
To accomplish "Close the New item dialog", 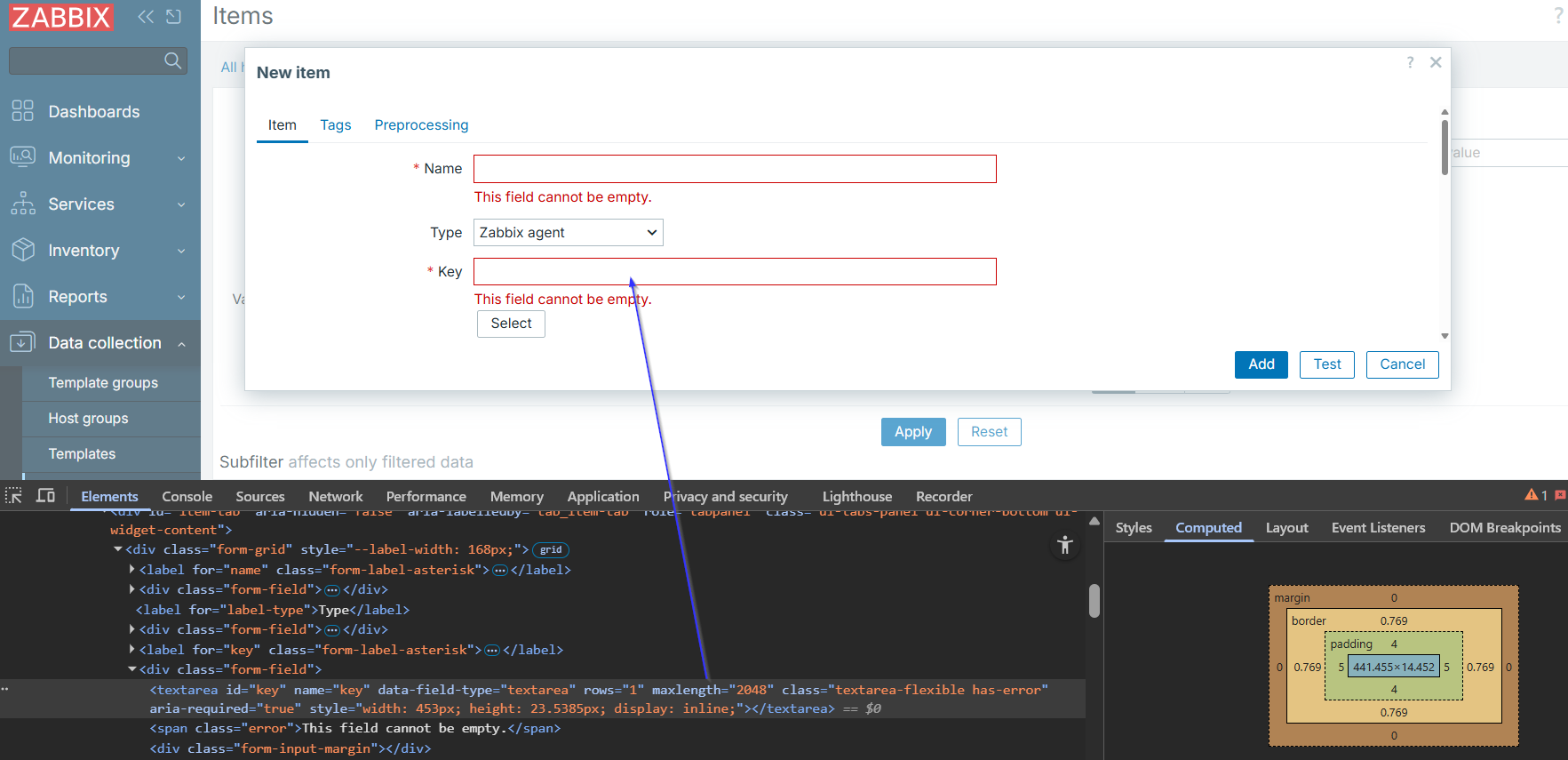I will pyautogui.click(x=1436, y=62).
